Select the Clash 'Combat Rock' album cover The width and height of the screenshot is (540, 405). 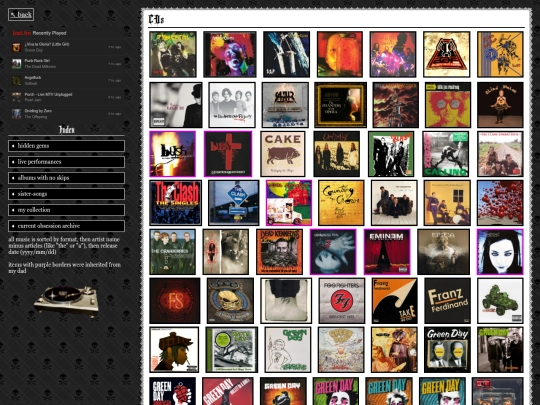coord(500,154)
